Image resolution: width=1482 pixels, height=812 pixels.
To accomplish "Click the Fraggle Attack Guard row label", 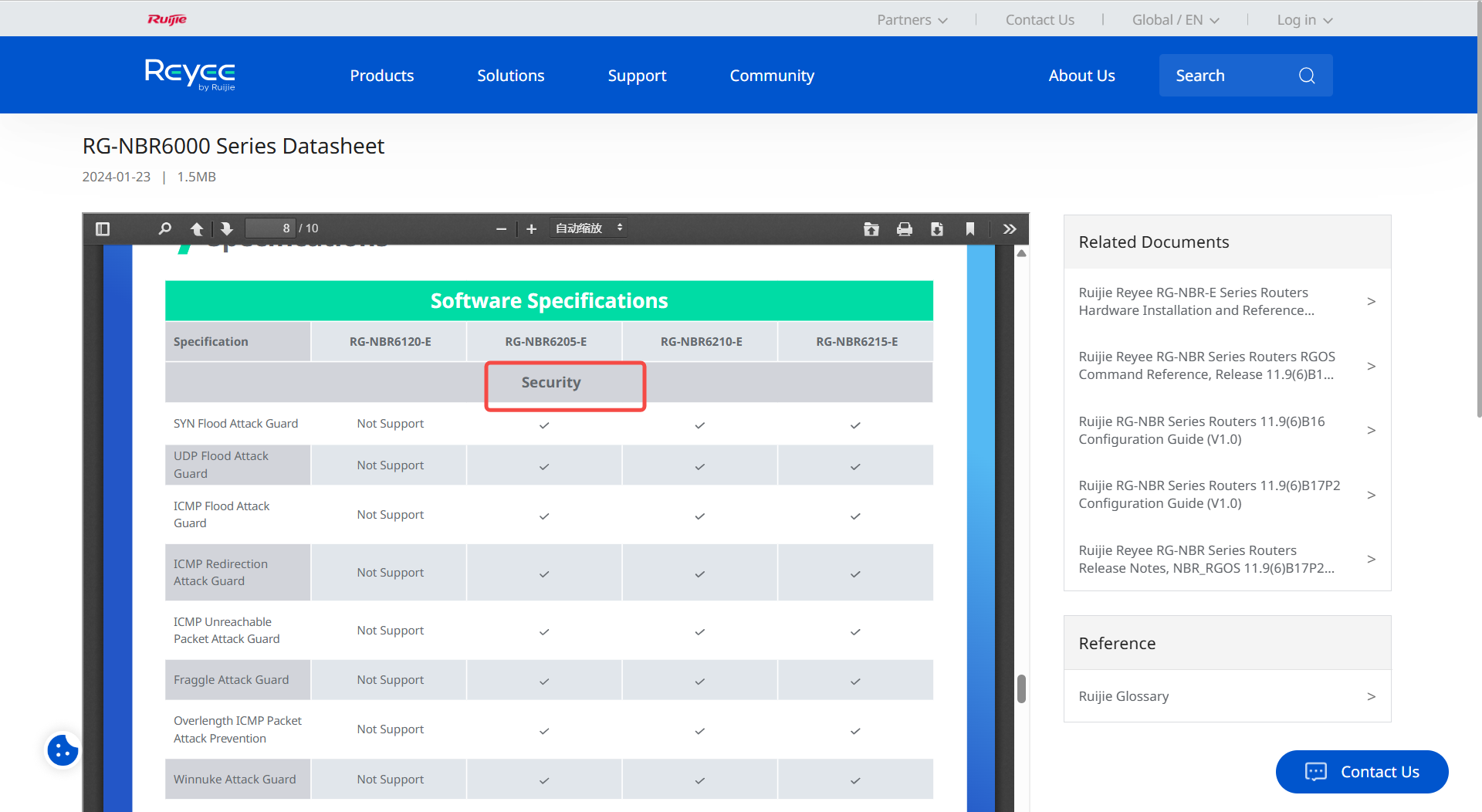I will click(x=231, y=680).
